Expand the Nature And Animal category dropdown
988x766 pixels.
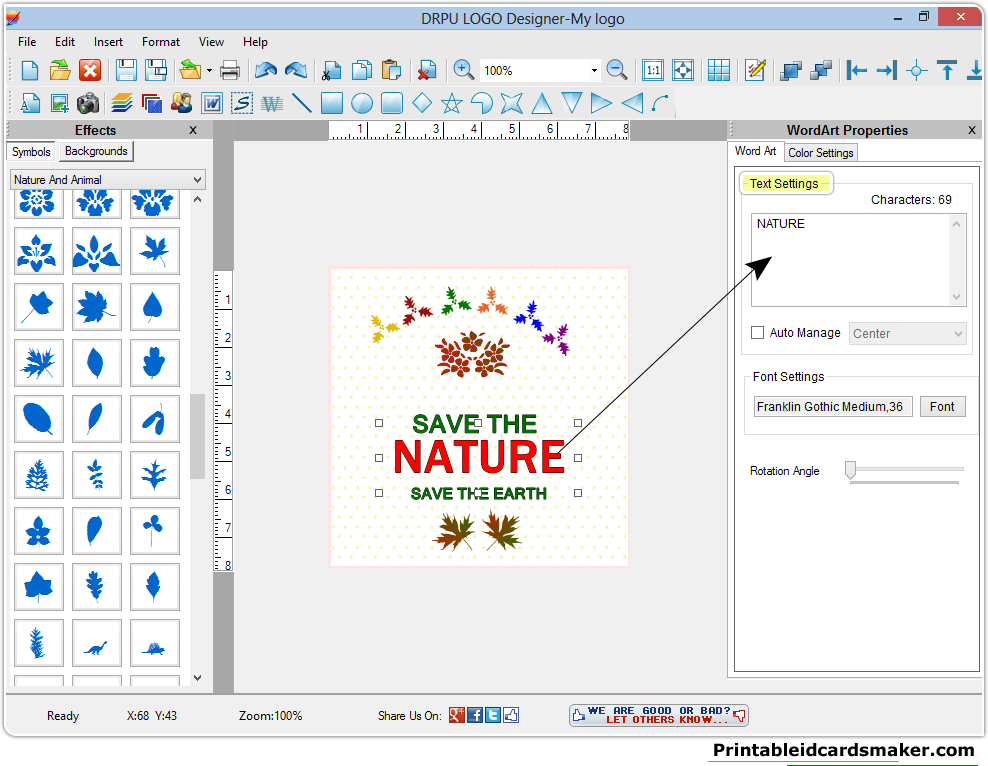(x=197, y=180)
